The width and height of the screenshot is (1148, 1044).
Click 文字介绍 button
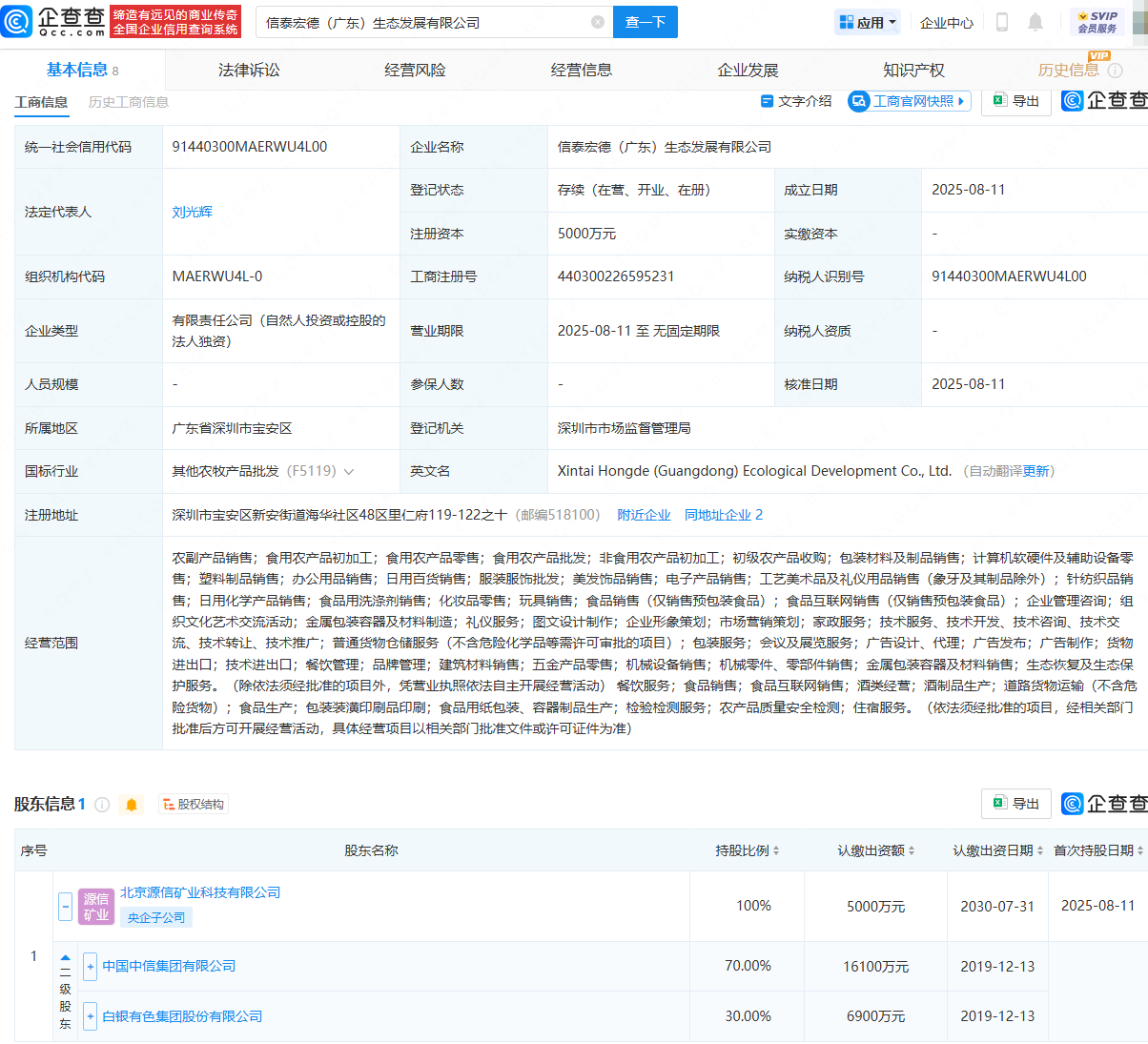(x=796, y=101)
